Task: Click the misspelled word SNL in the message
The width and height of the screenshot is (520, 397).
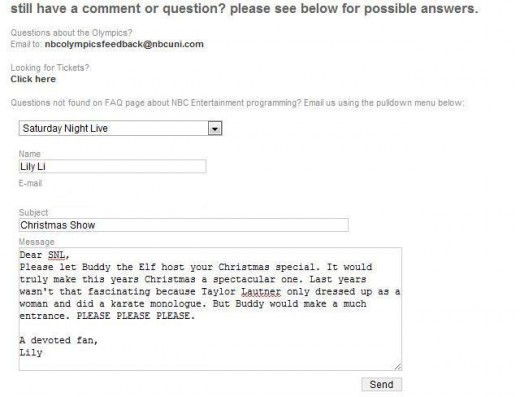Action: pos(56,255)
